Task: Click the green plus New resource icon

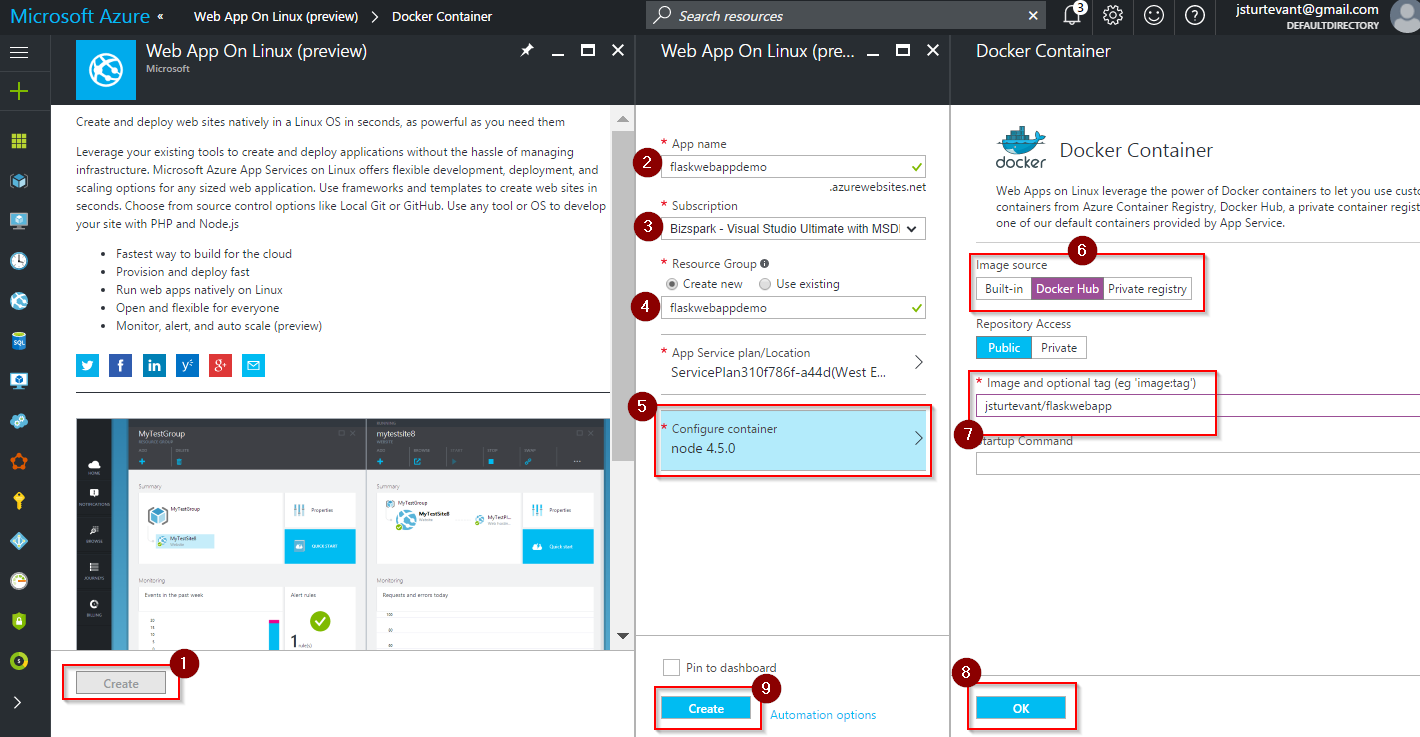Action: (19, 92)
